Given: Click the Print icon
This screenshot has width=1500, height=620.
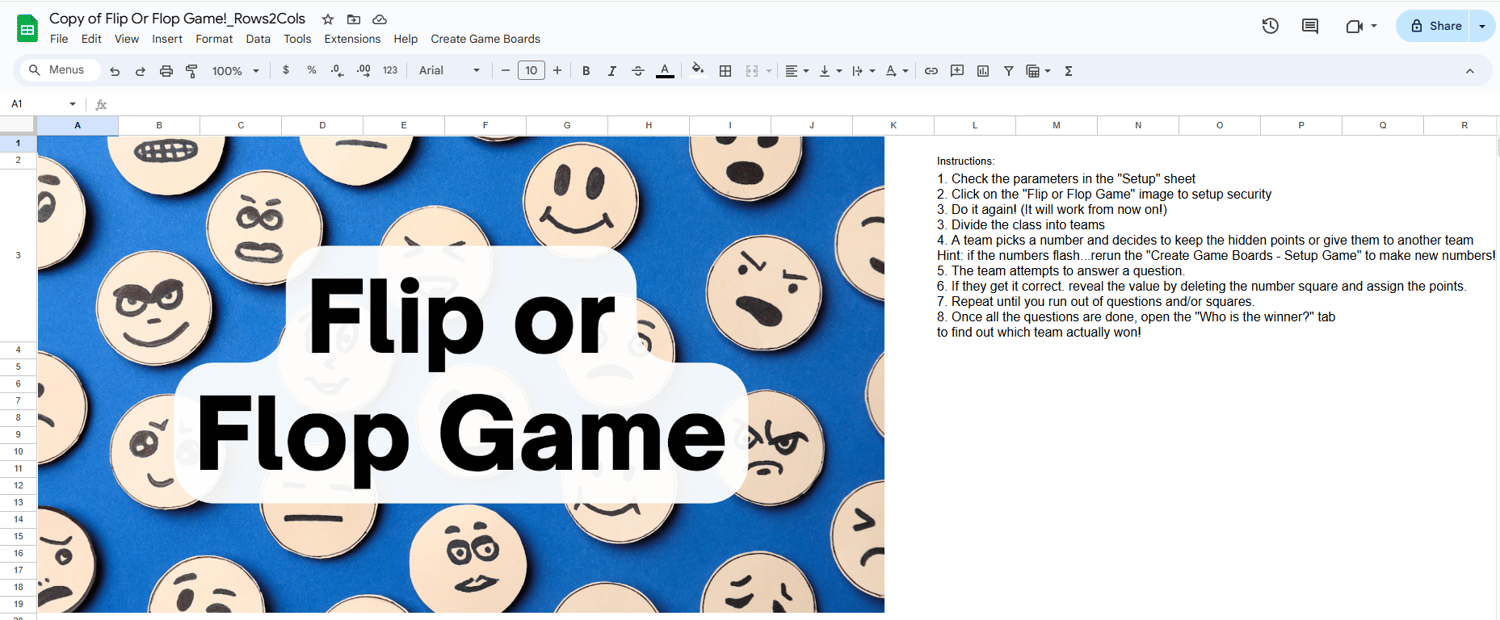Looking at the screenshot, I should pyautogui.click(x=166, y=71).
